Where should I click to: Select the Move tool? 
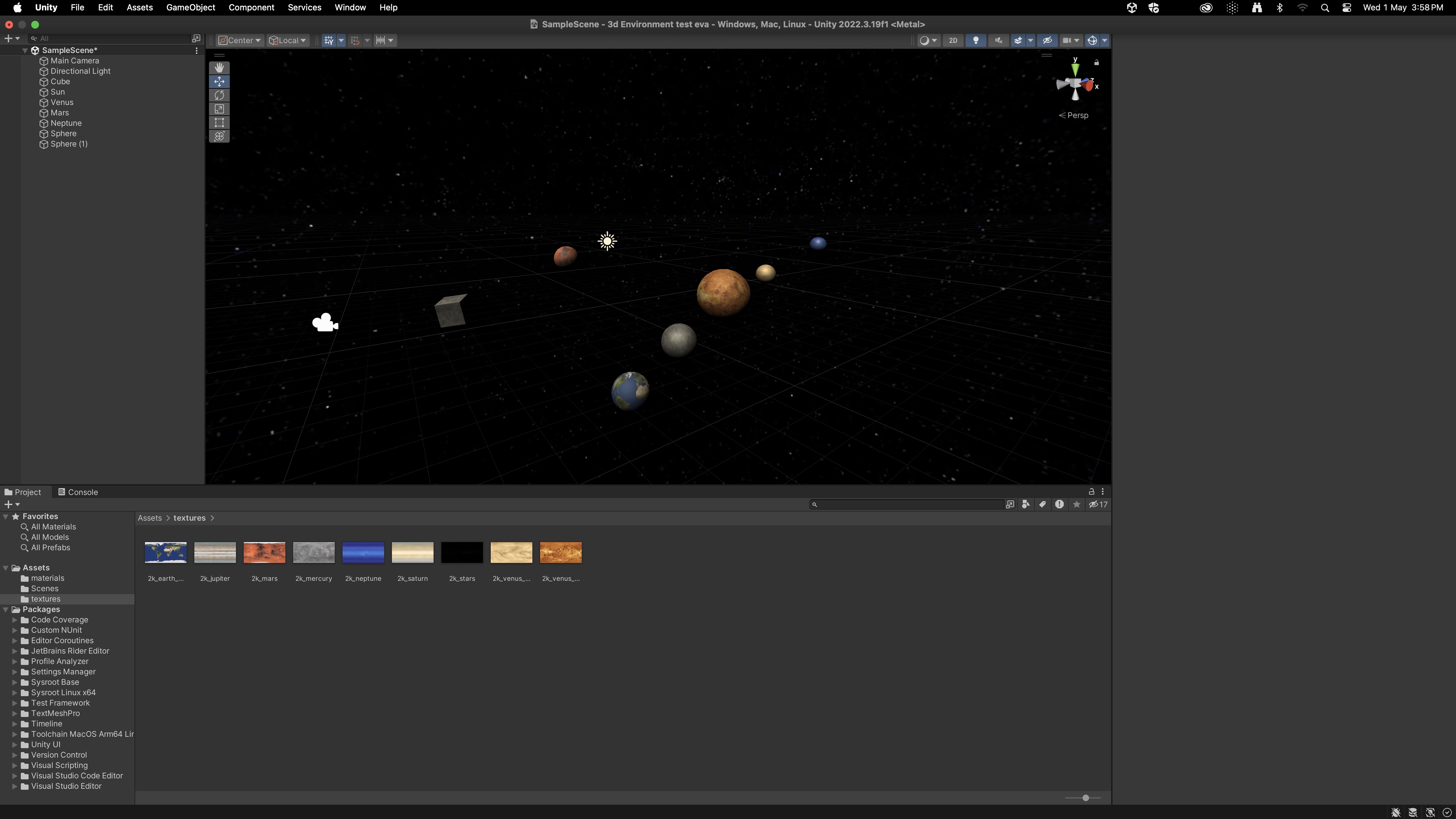(219, 81)
